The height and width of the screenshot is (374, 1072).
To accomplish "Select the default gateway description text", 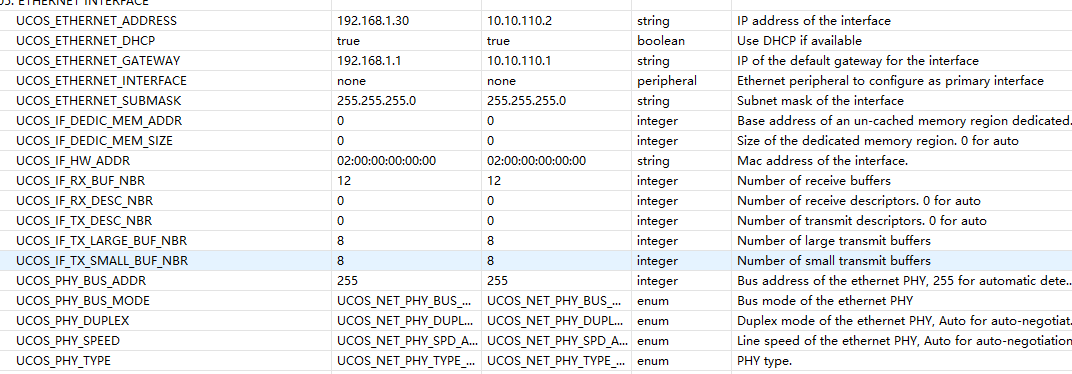I will 857,61.
